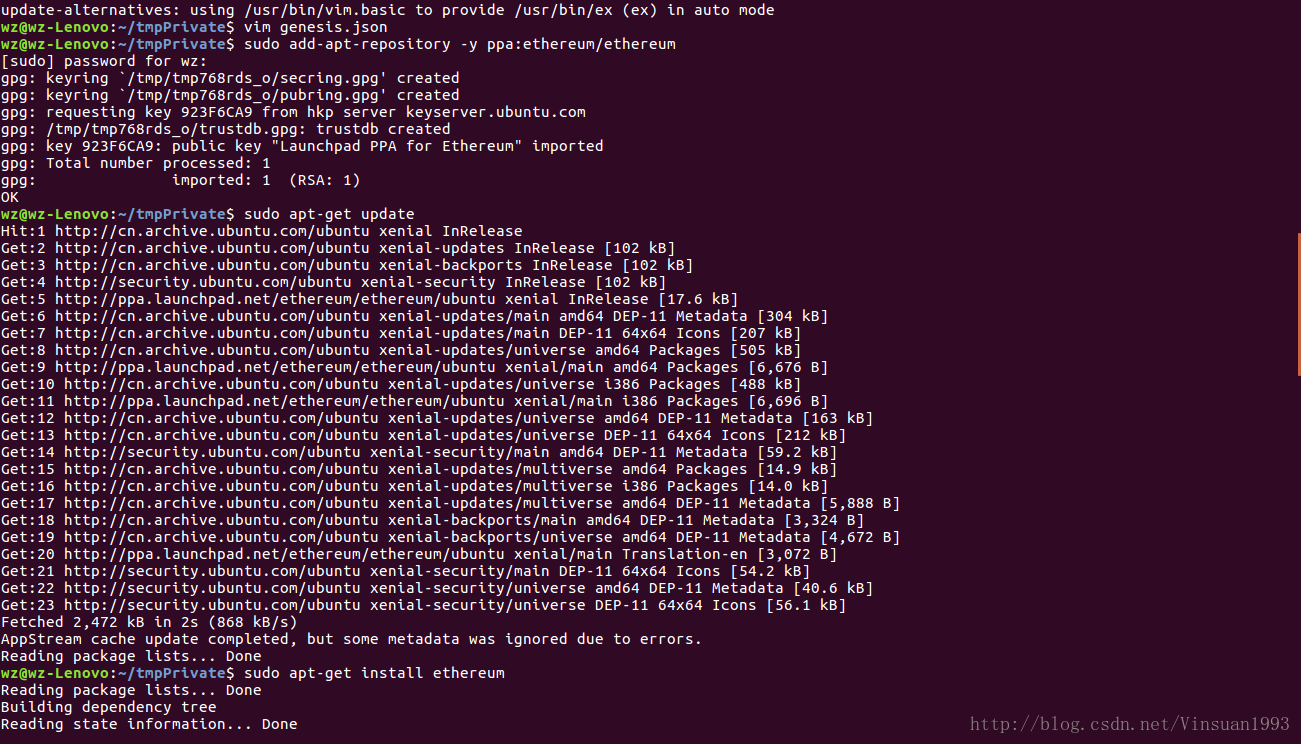Click the terminal's orange scrollbar thumb

[x=1298, y=304]
